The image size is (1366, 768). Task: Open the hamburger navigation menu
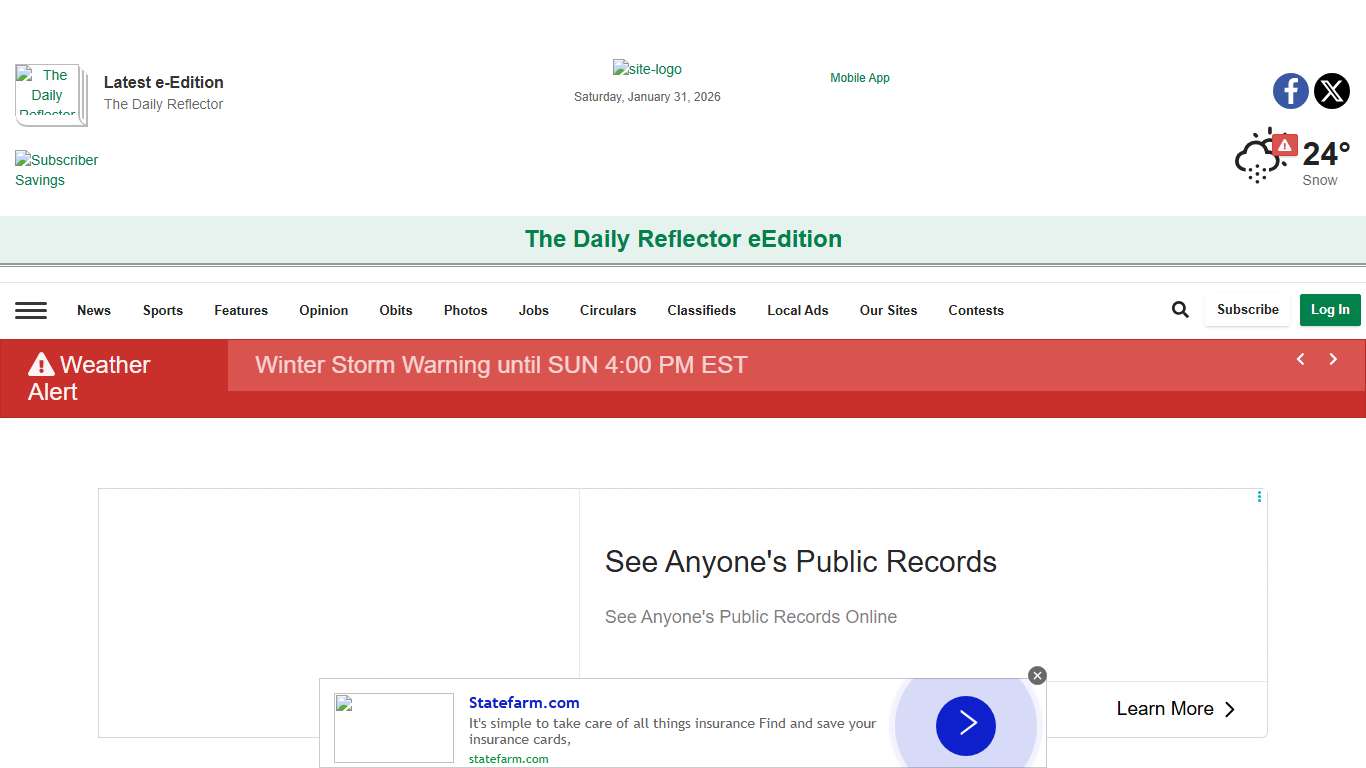pos(31,310)
